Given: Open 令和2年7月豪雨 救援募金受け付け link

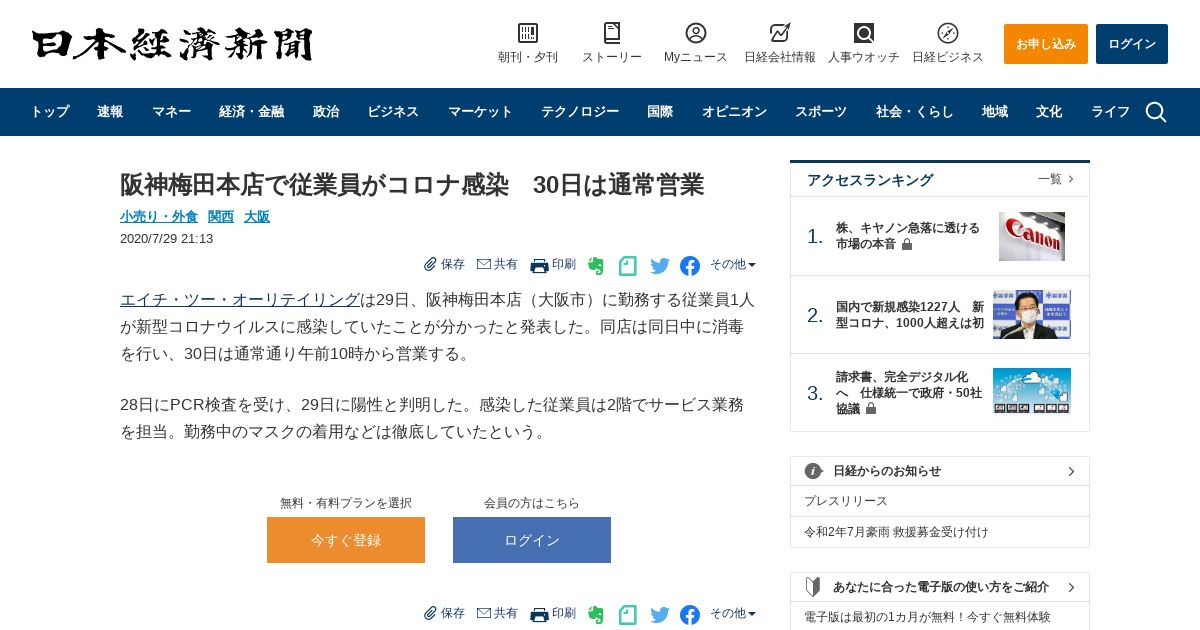Looking at the screenshot, I should pos(896,532).
